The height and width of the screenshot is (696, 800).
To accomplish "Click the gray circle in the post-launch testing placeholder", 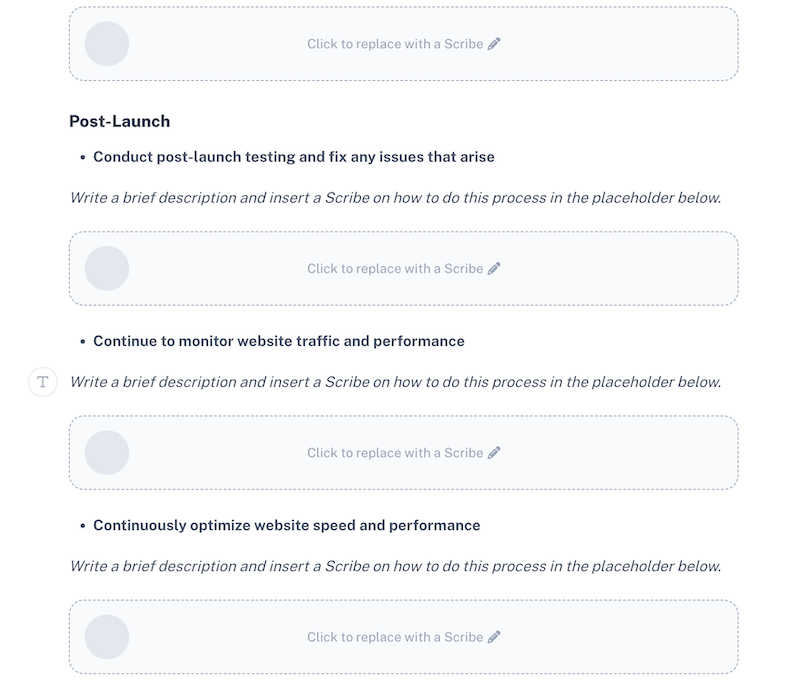I will [x=107, y=268].
